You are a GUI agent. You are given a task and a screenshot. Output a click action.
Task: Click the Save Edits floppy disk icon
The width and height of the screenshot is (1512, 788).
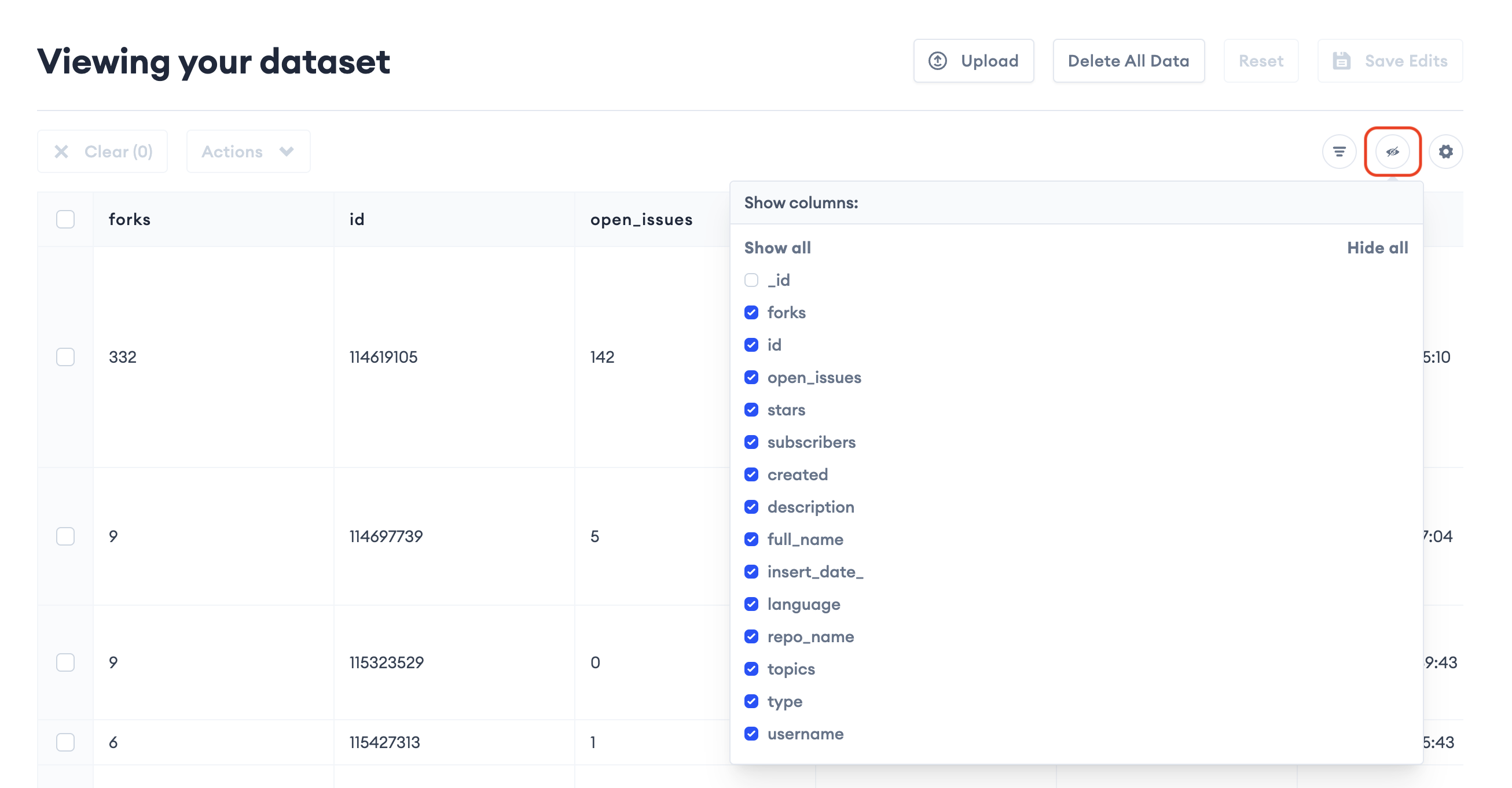1341,61
